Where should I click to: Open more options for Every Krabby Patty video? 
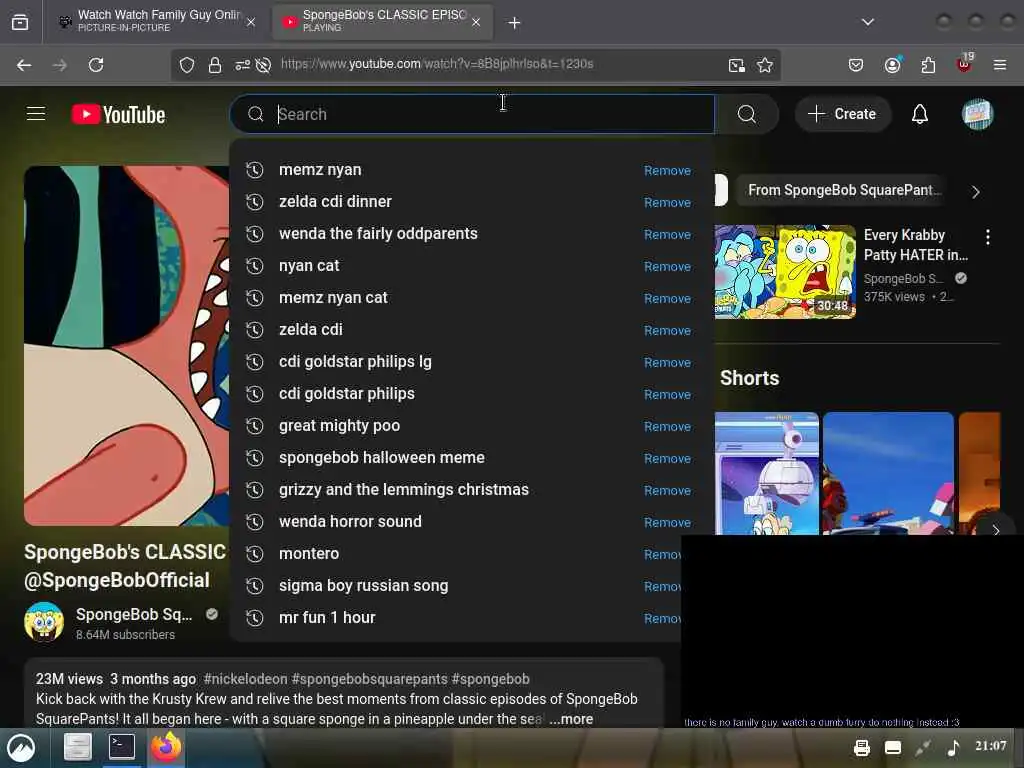pyautogui.click(x=987, y=236)
